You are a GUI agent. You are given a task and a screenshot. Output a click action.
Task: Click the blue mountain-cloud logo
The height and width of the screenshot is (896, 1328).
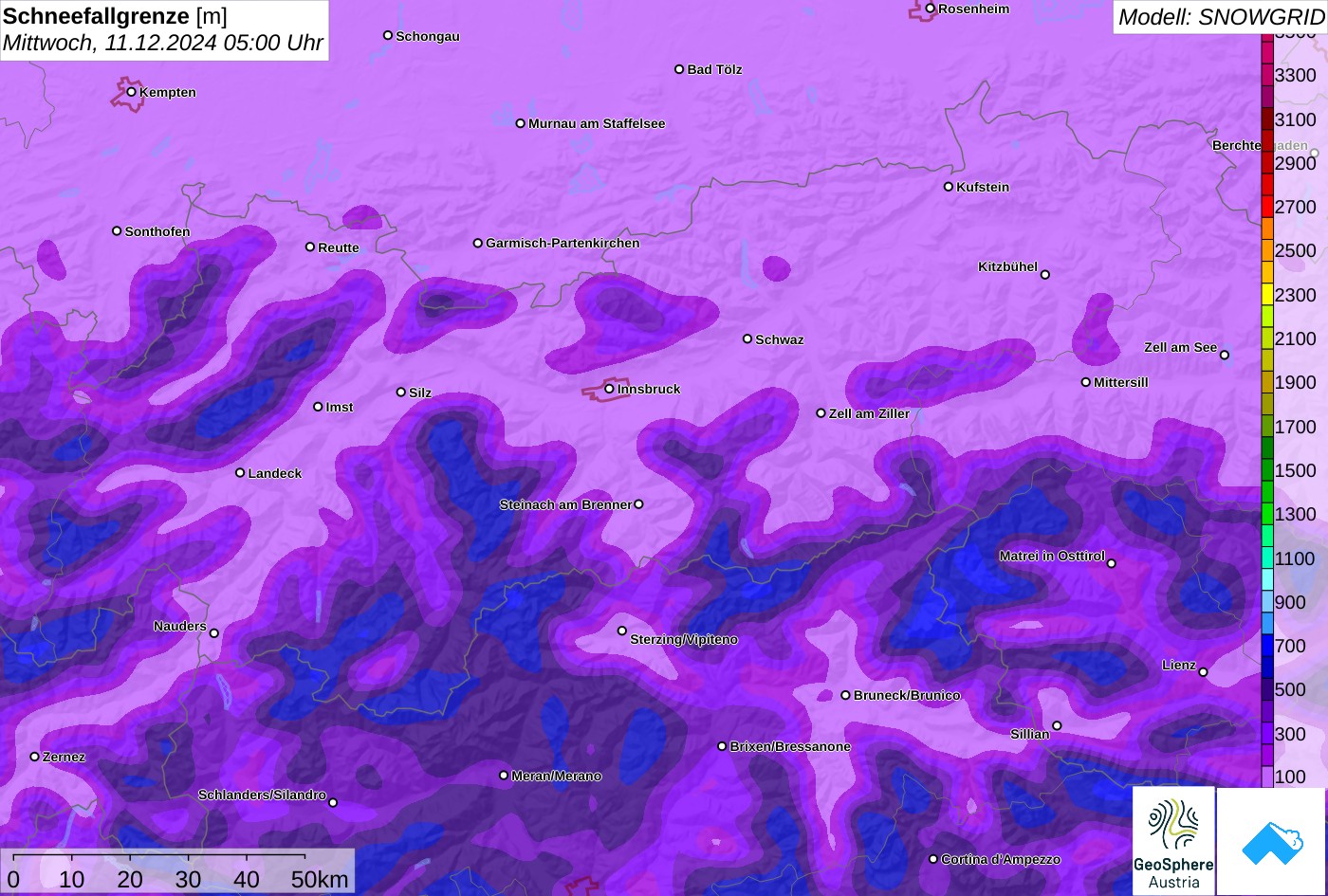pyautogui.click(x=1271, y=841)
